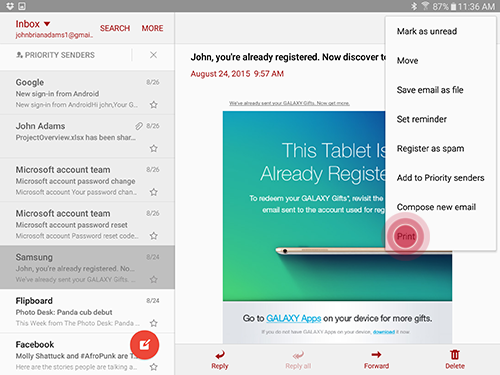The image size is (500, 375).
Task: Tap the tablet banner image in email
Action: tap(337, 206)
